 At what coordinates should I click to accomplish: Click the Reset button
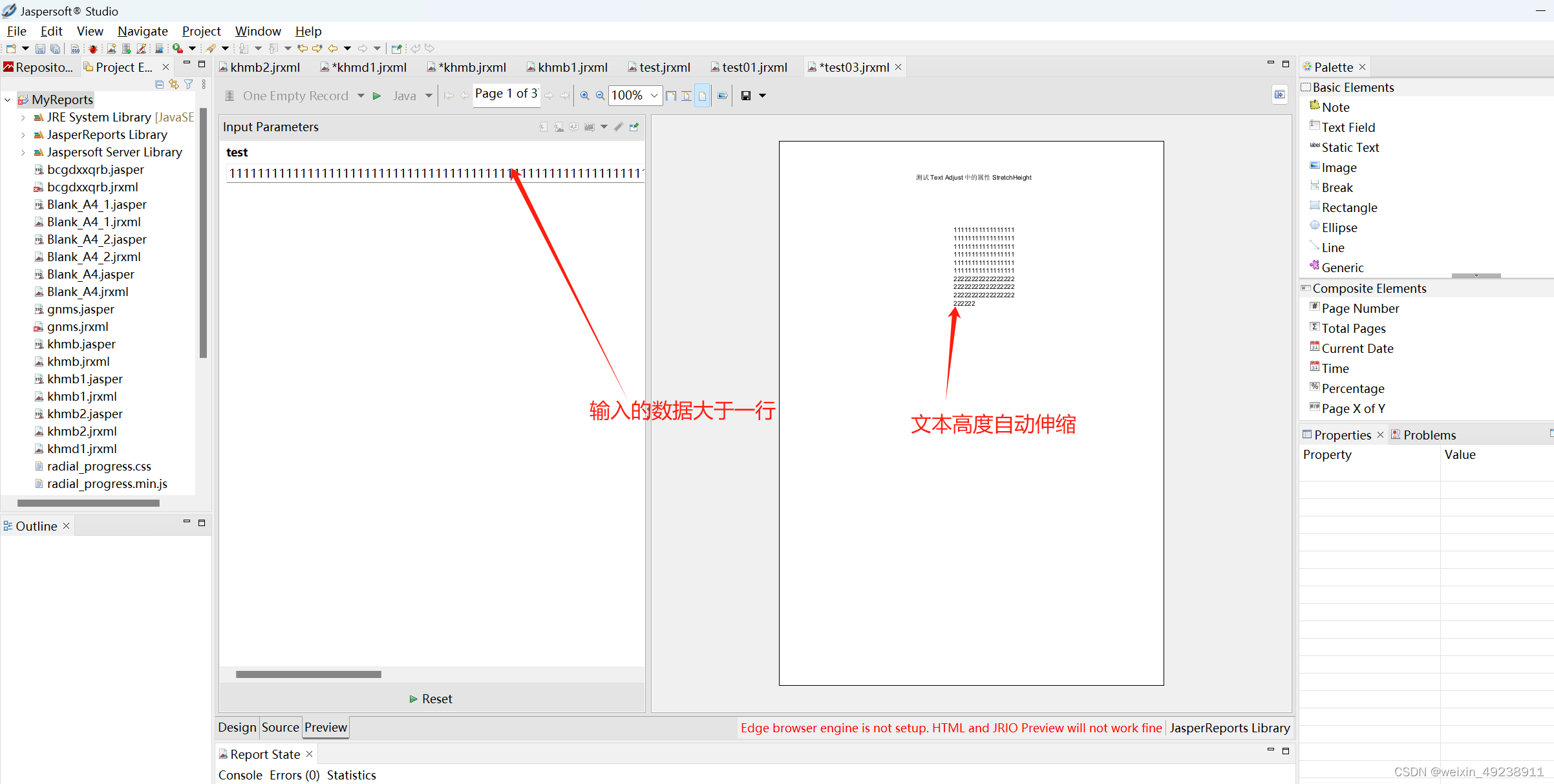click(x=430, y=699)
